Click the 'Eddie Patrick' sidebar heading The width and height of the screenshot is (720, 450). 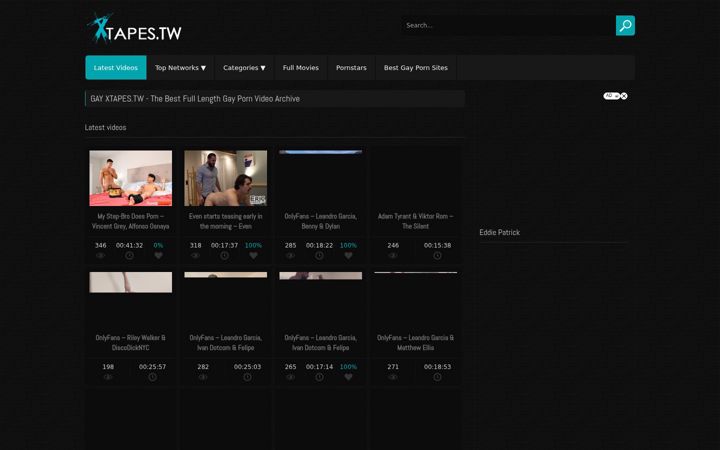[500, 232]
